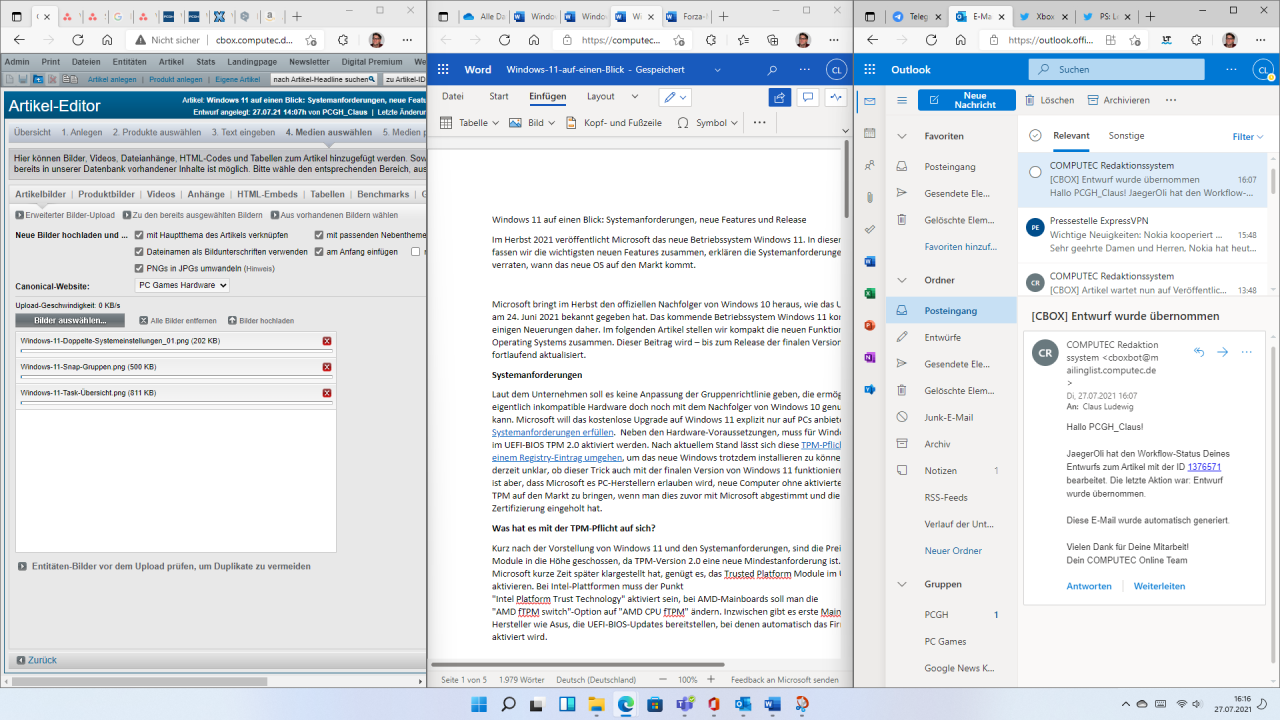Search within the Word document
The image size is (1280, 720).
click(x=771, y=70)
